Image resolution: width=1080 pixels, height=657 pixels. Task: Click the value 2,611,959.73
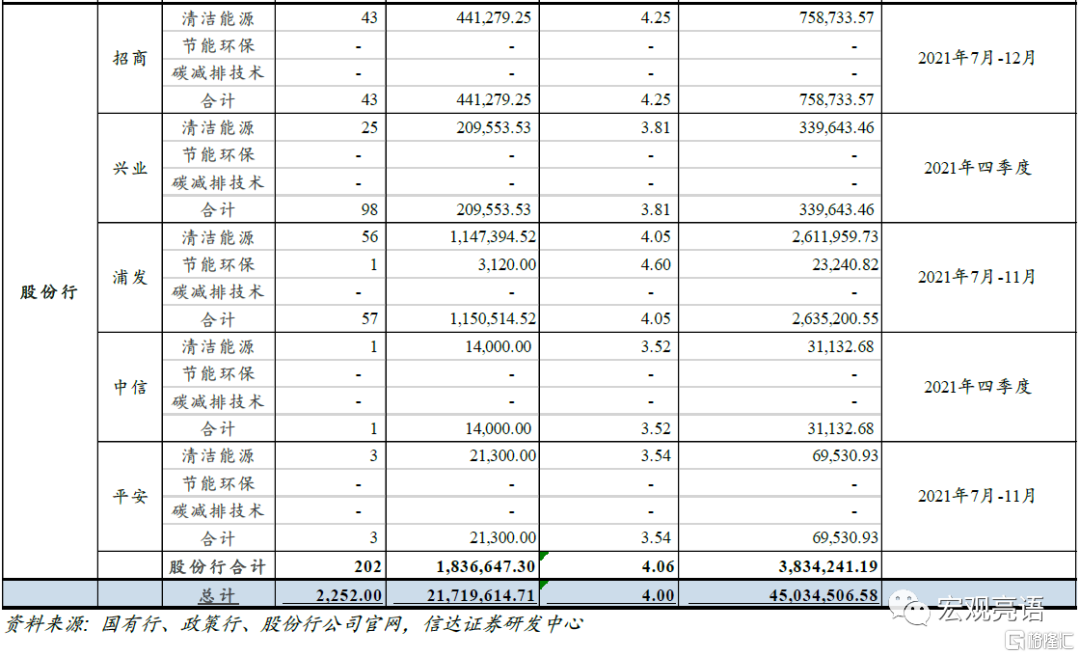[835, 237]
